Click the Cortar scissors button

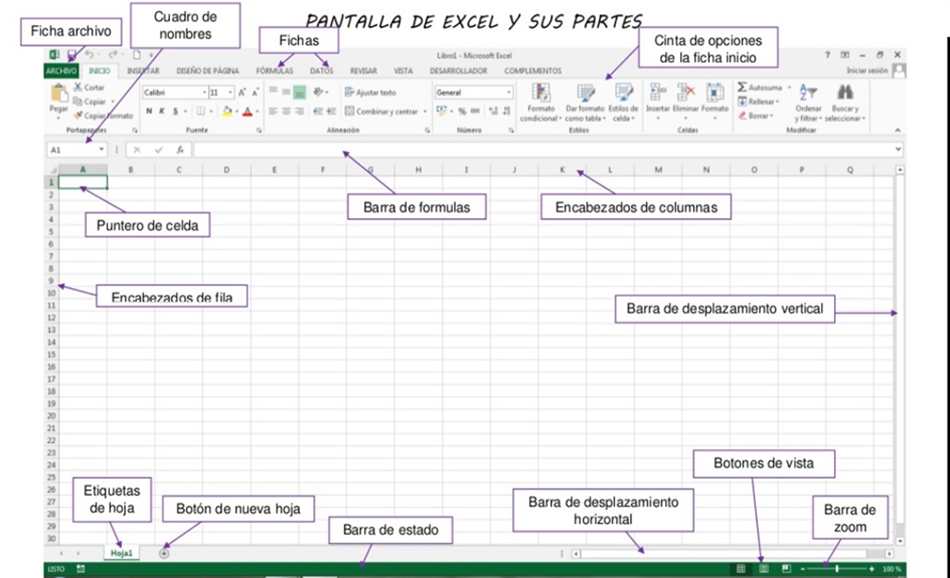coord(88,87)
